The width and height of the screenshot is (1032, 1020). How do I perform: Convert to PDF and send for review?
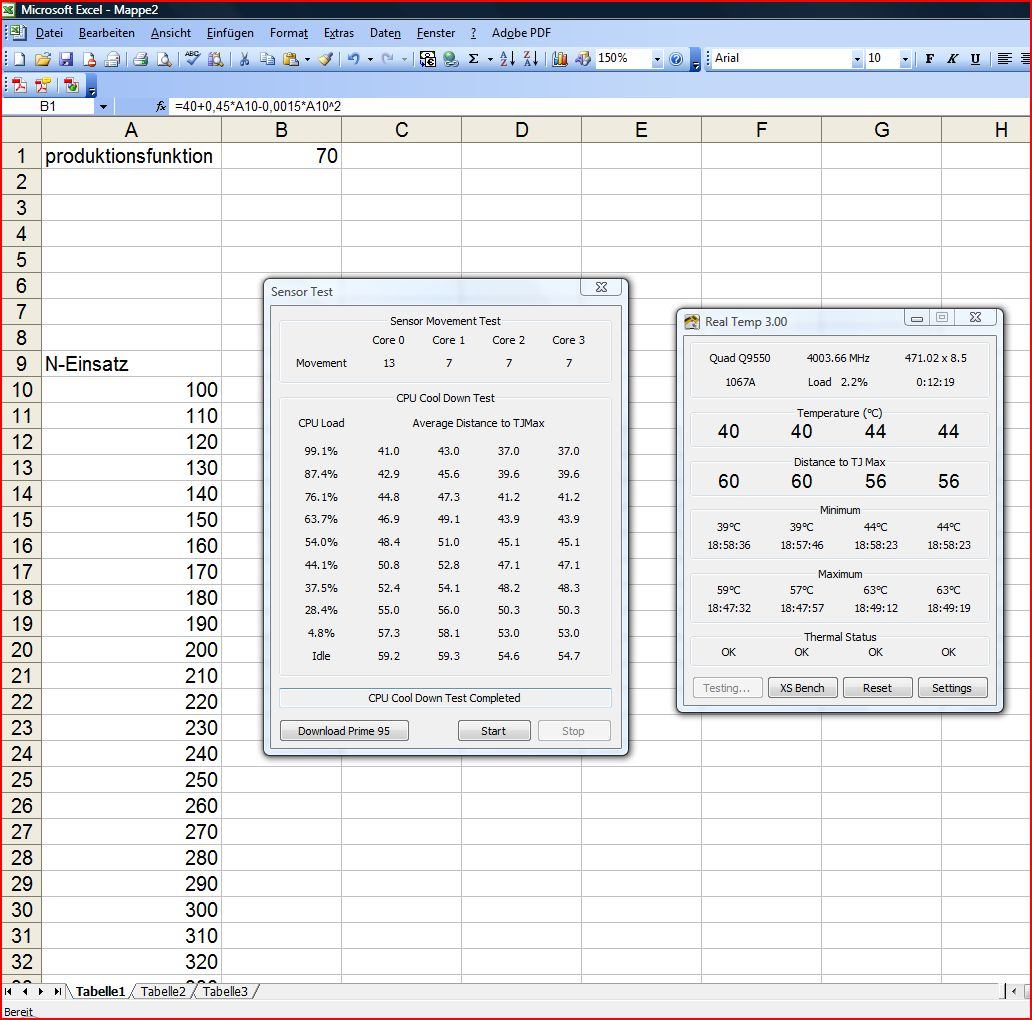coord(72,85)
